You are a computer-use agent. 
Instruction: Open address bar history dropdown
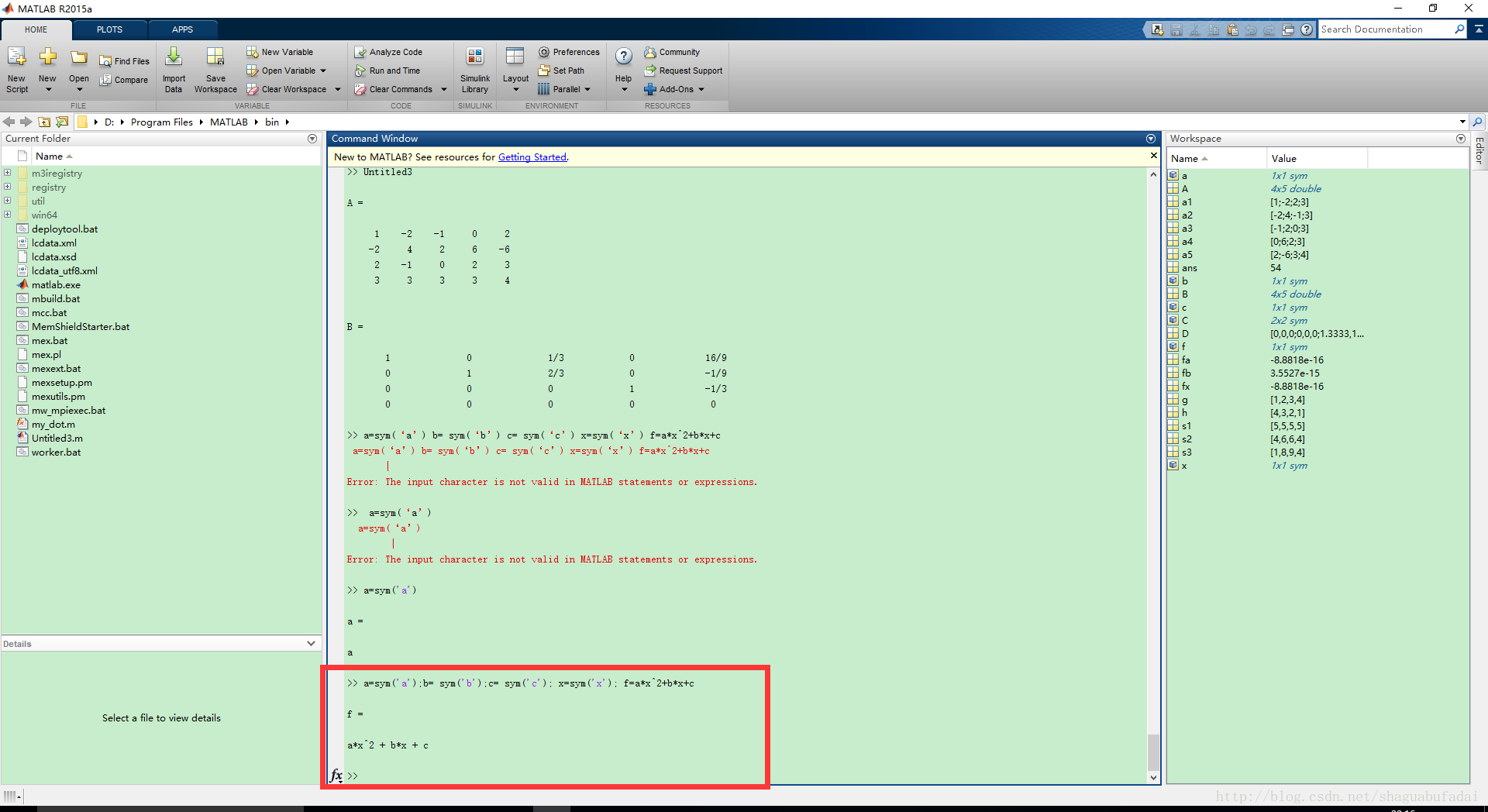pos(1462,122)
